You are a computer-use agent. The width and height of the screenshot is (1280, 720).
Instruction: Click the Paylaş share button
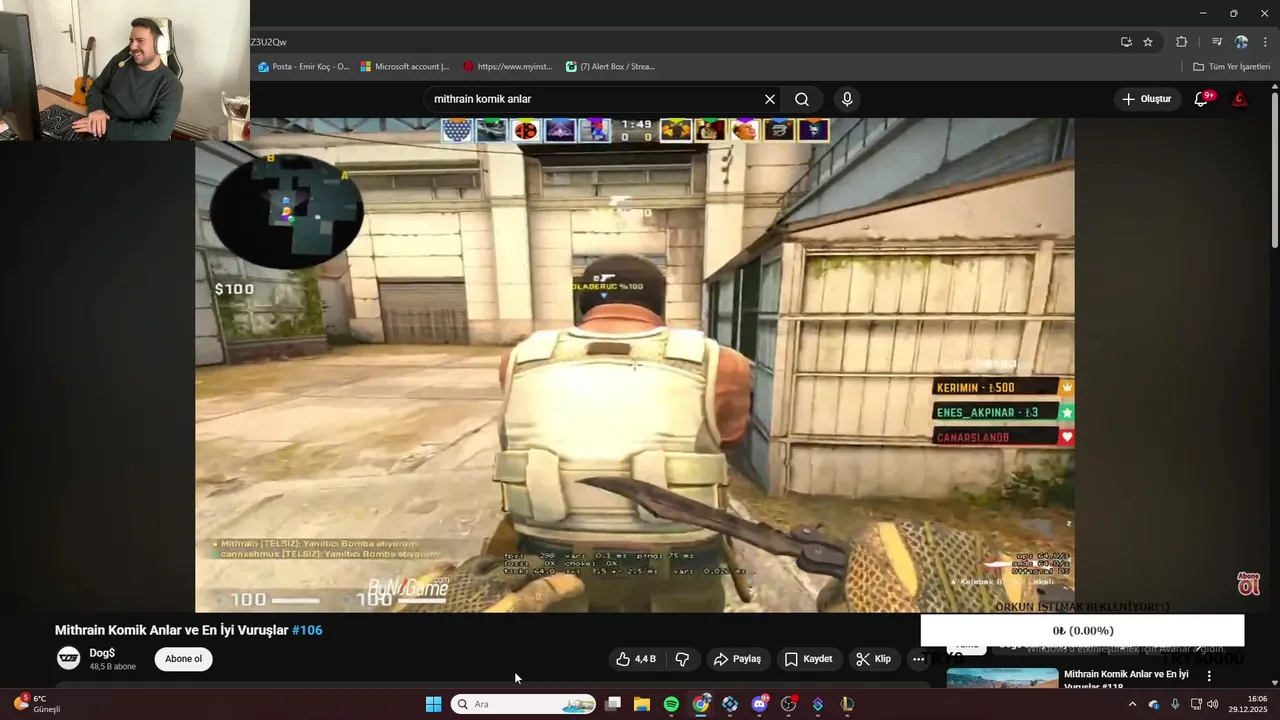tap(737, 659)
